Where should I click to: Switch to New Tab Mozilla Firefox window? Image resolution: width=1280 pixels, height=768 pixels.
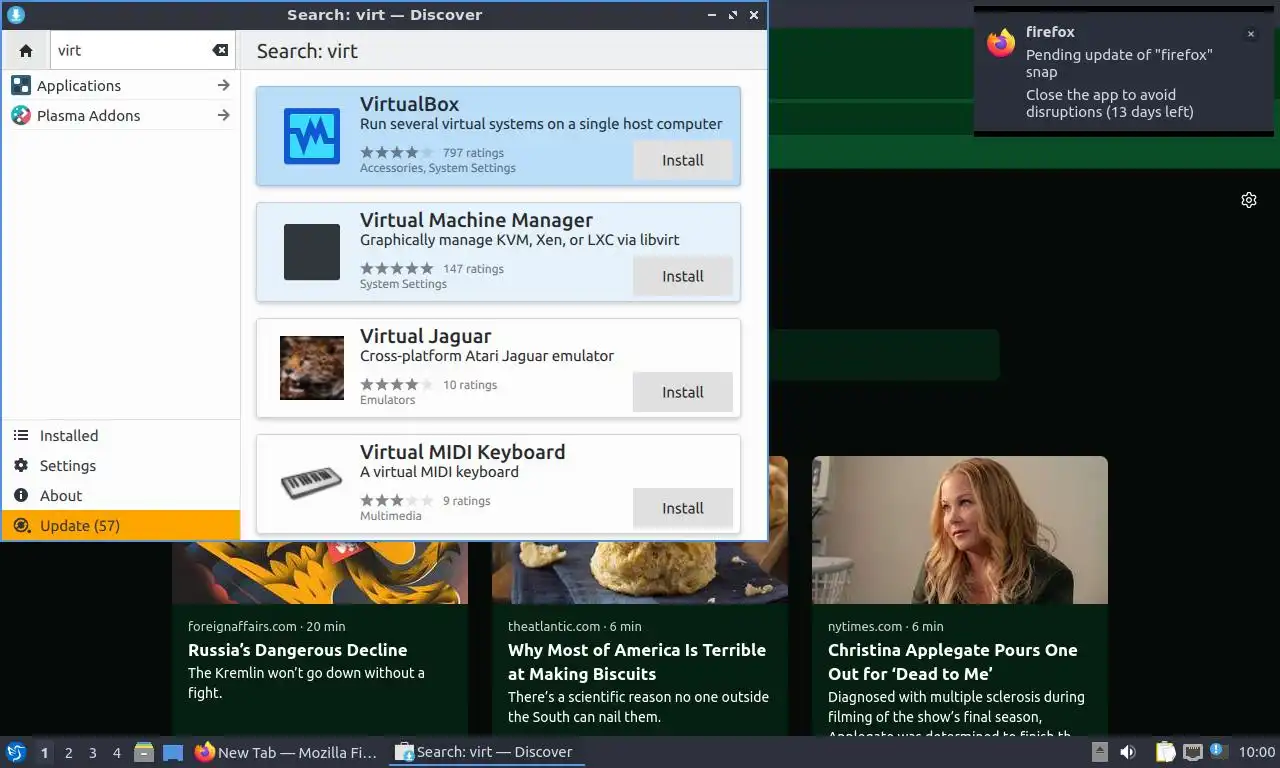coord(287,752)
